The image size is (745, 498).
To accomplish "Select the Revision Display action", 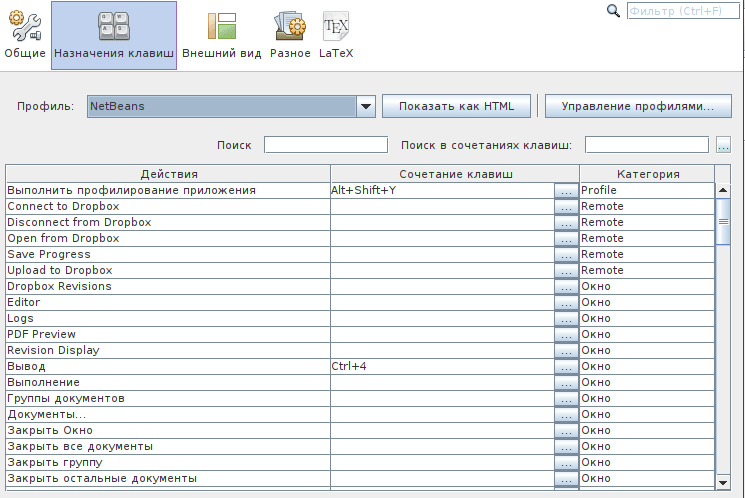I will (x=168, y=350).
